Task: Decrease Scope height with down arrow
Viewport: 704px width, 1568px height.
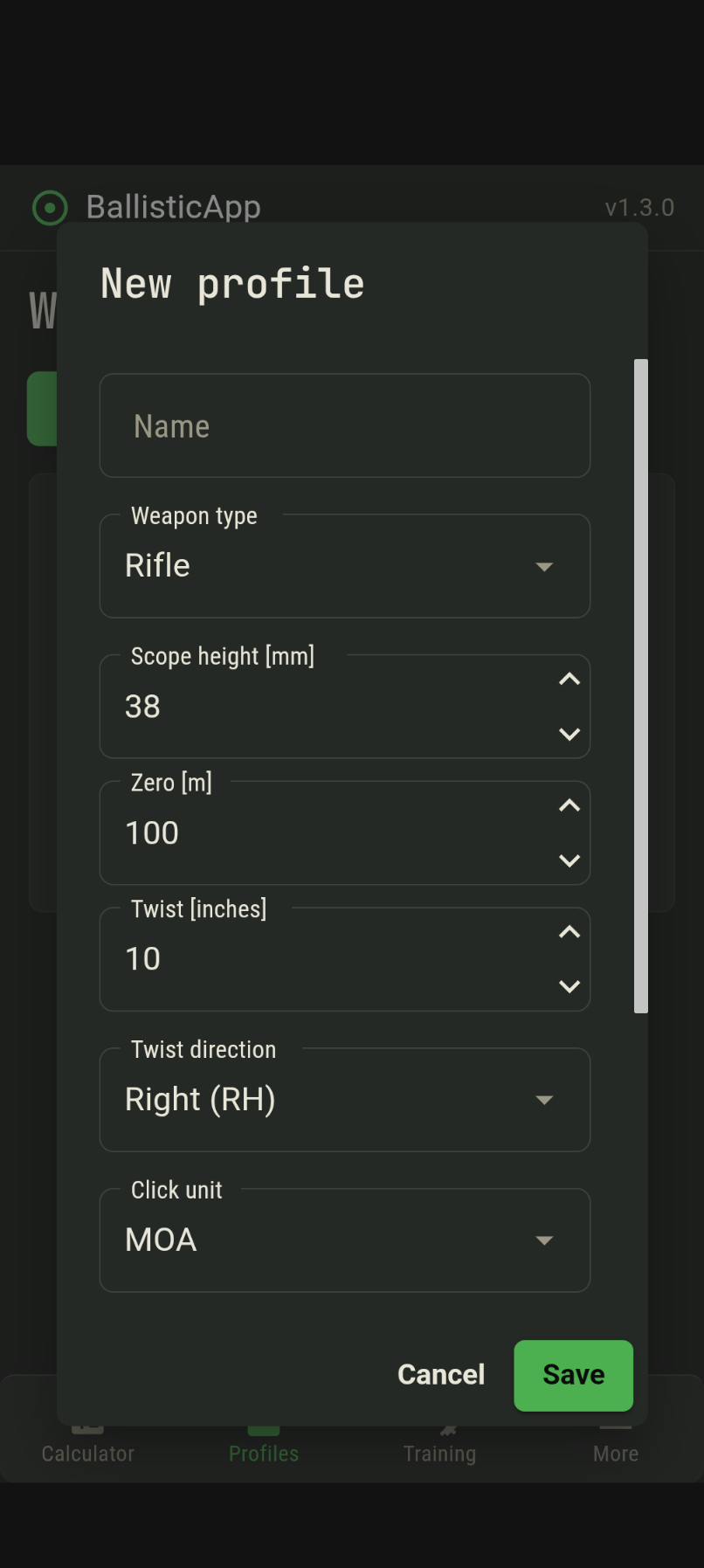Action: tap(569, 734)
